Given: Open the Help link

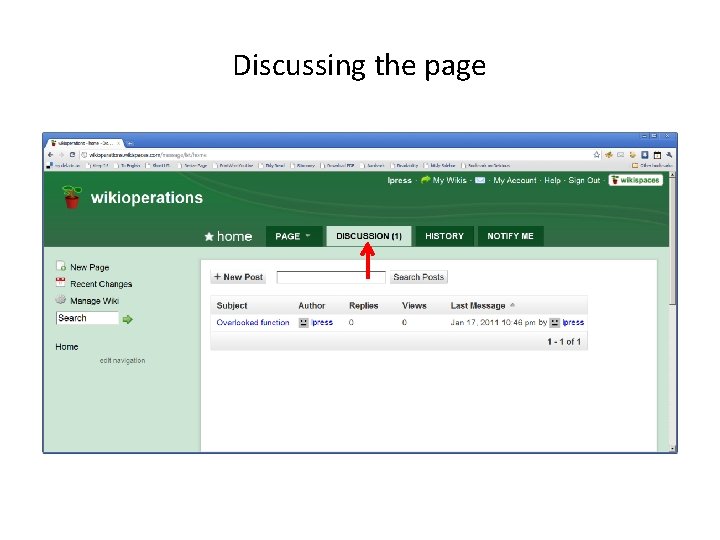Looking at the screenshot, I should point(552,180).
